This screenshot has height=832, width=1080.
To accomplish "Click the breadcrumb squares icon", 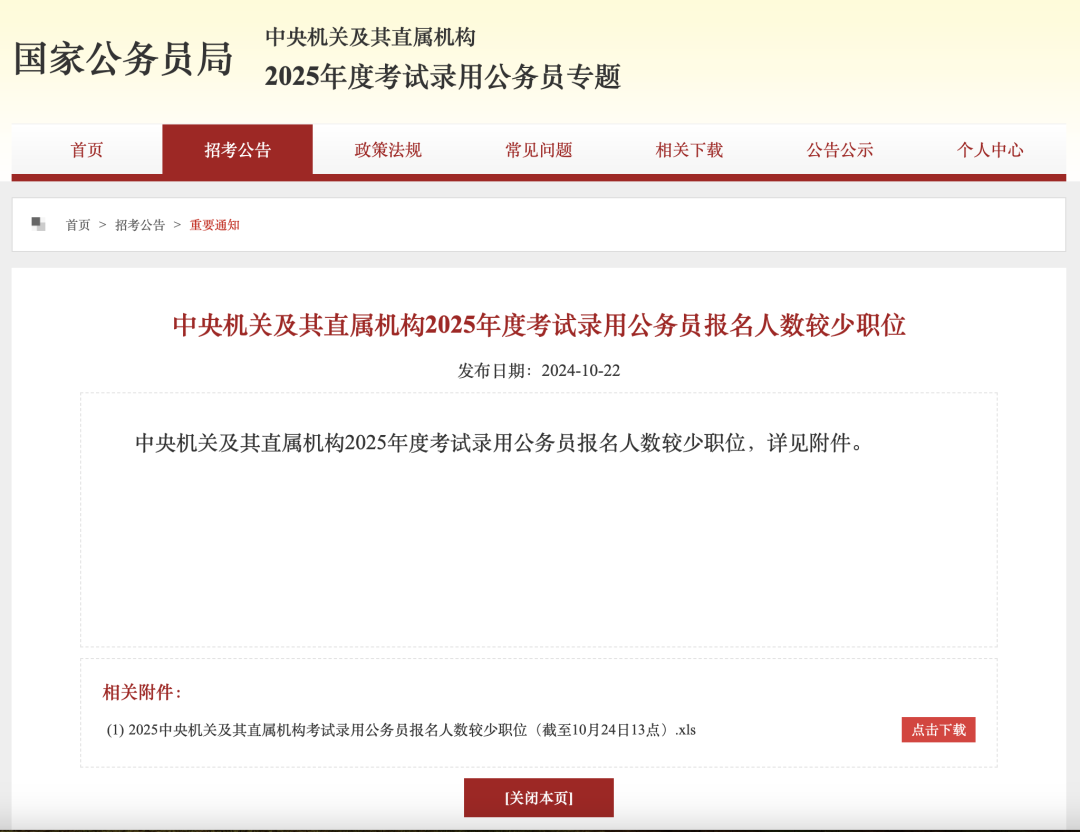I will (39, 224).
